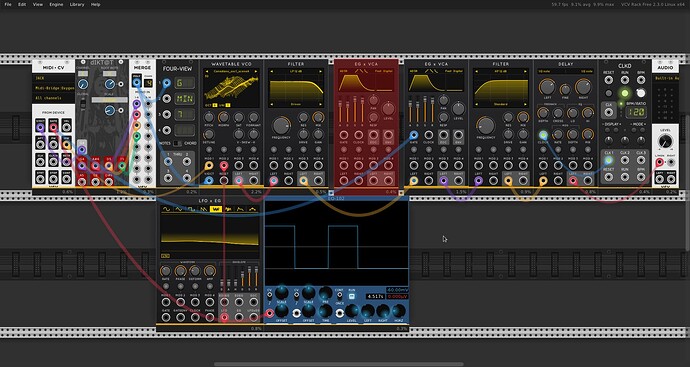690x367 pixels.
Task: Click the LFO x EG RATE knob
Action: point(165,271)
